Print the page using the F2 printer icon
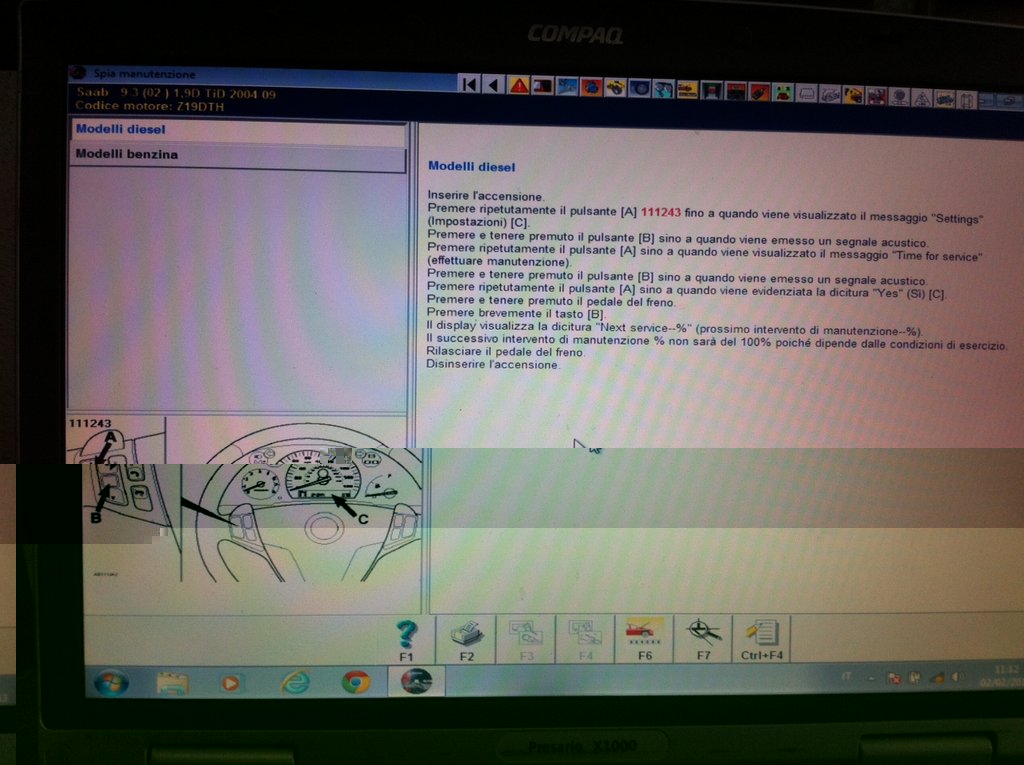 tap(466, 640)
